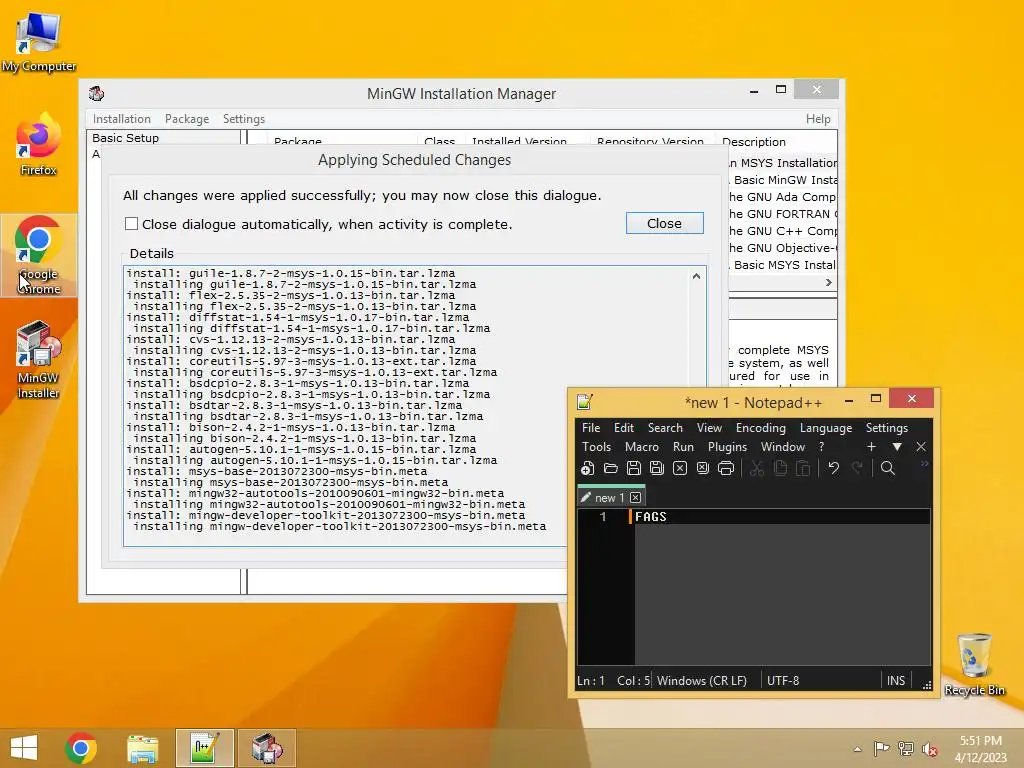Open the Run menu in Notepad++
This screenshot has width=1024, height=768.
pos(683,447)
